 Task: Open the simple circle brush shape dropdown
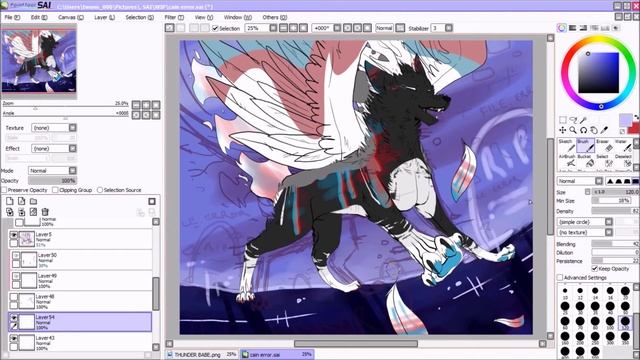click(x=585, y=222)
